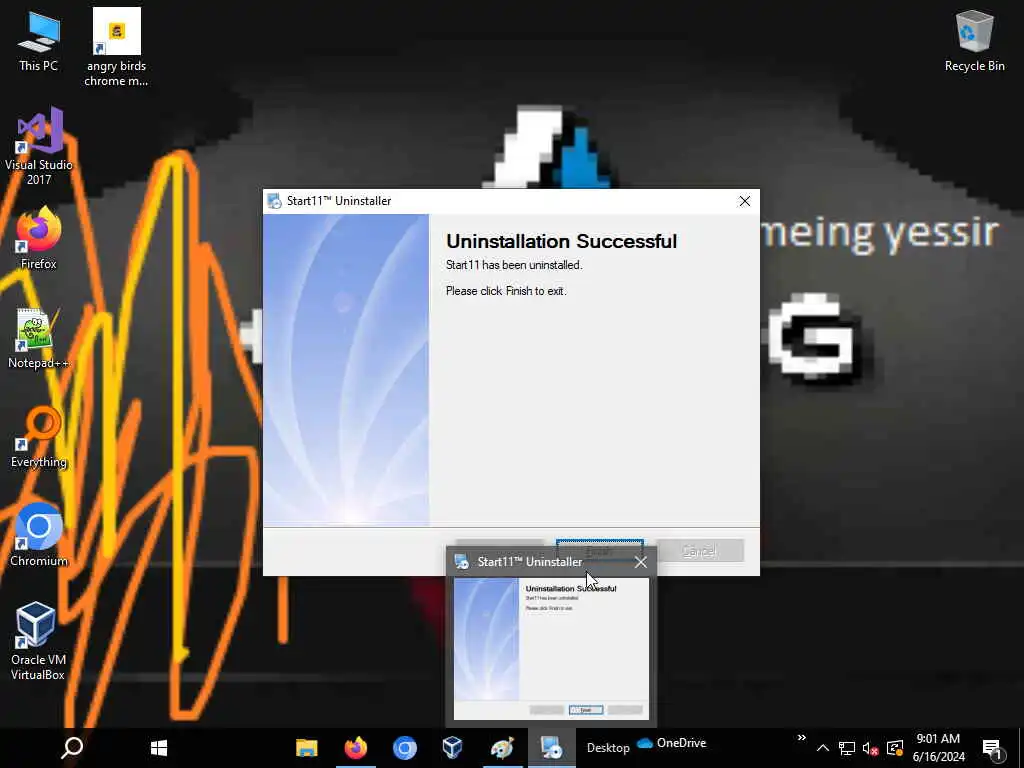Image resolution: width=1024 pixels, height=768 pixels.
Task: Open the Windows Start button
Action: pyautogui.click(x=159, y=748)
